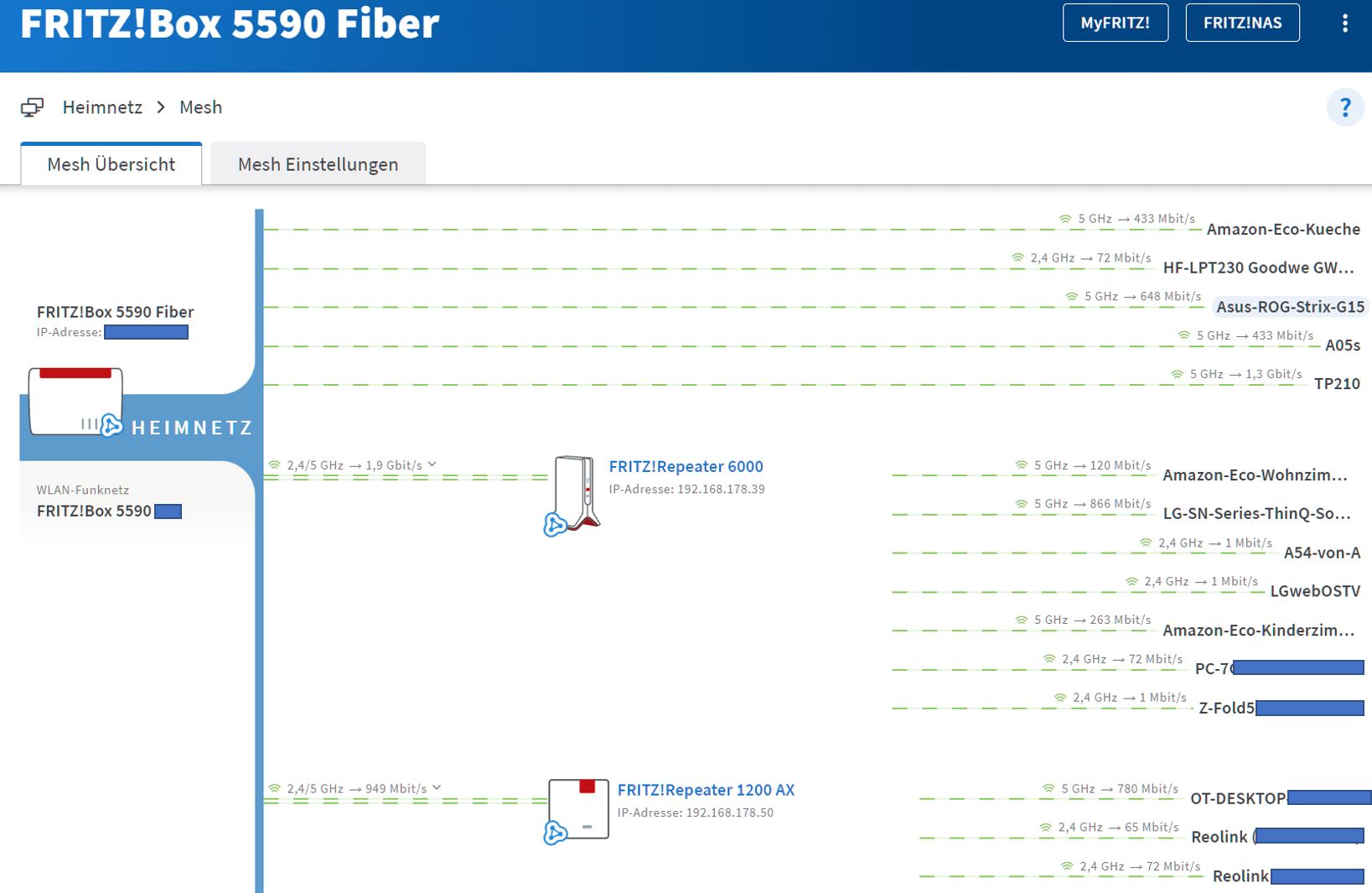The width and height of the screenshot is (1372, 893).
Task: Click the FRITZ!Repeater 1200 AX device image
Action: [578, 808]
